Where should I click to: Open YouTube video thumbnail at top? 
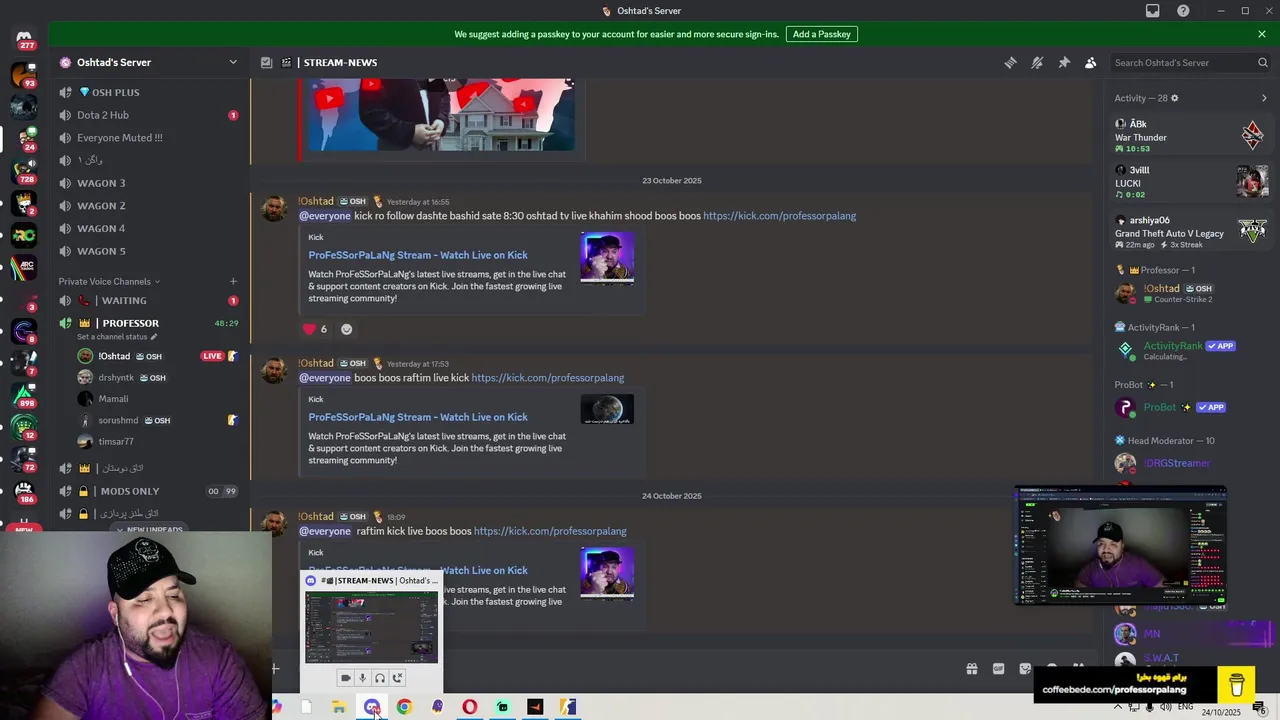(x=441, y=115)
